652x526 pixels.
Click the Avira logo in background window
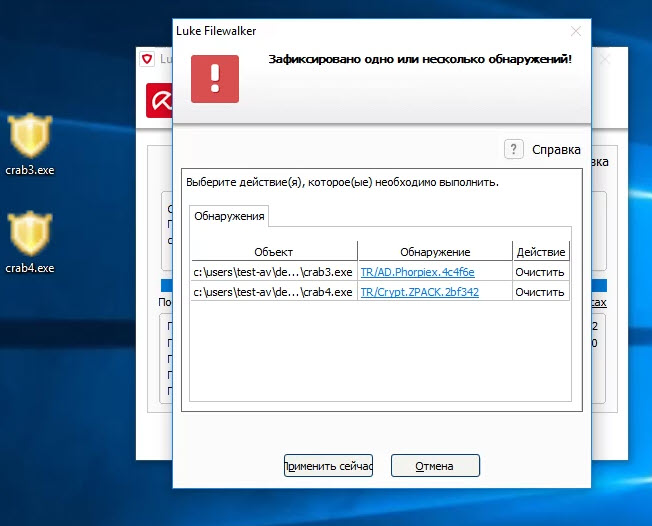(x=159, y=100)
